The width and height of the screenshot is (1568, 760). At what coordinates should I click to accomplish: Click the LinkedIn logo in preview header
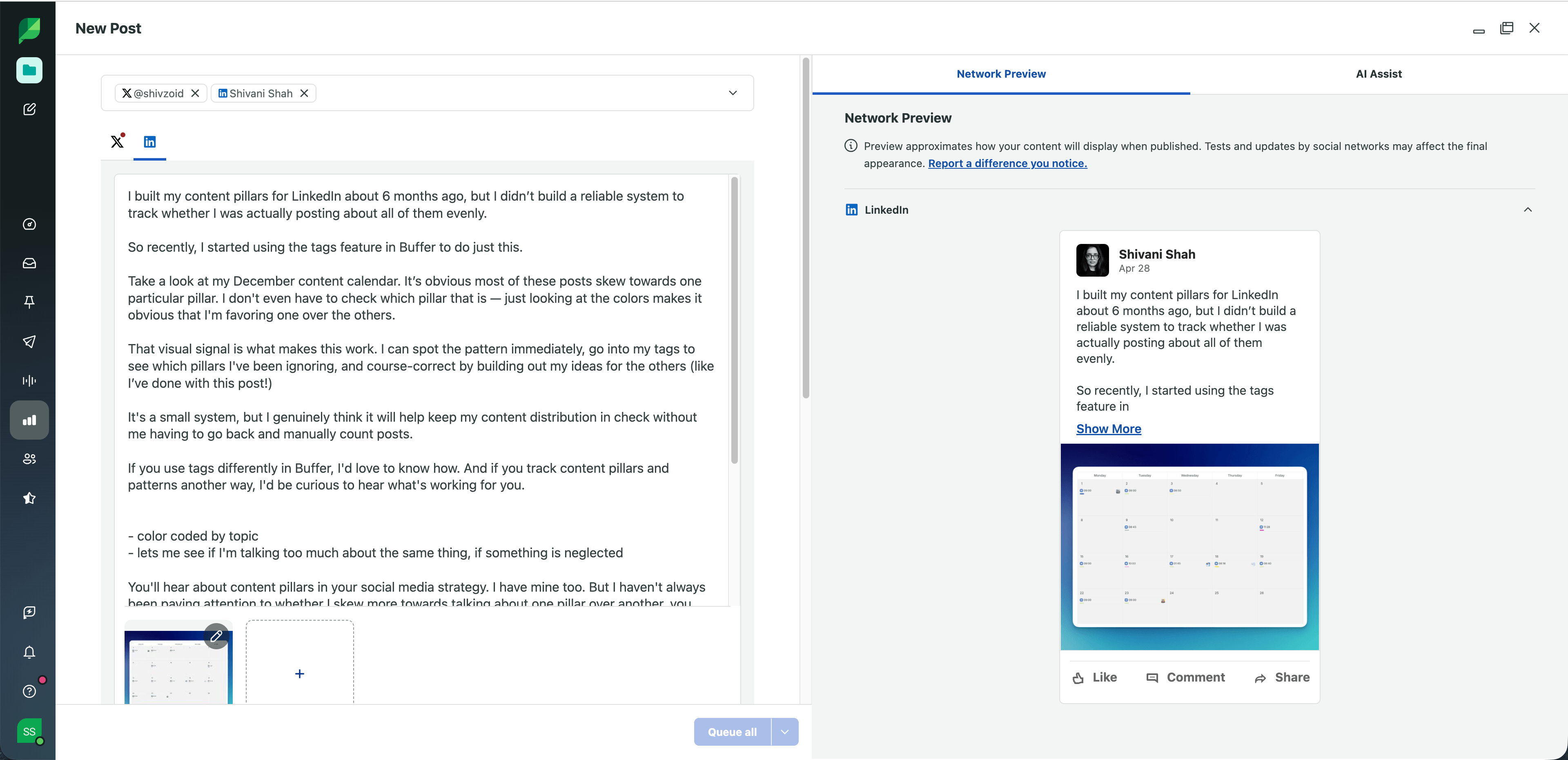[851, 210]
